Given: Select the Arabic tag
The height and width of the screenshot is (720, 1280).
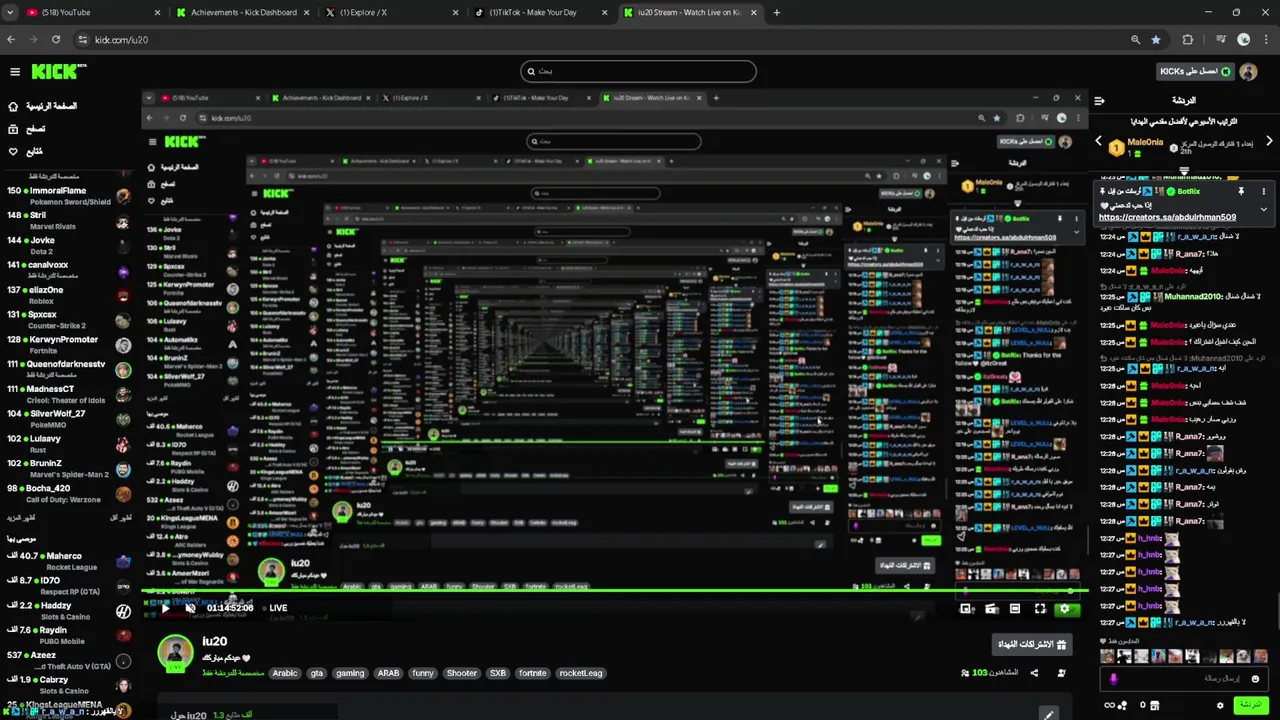Looking at the screenshot, I should pyautogui.click(x=285, y=673).
